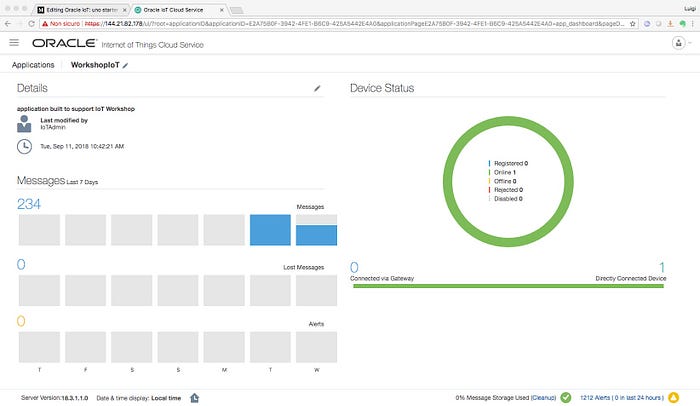Click the Tue, Sep 11, 2018 timestamp
This screenshot has width=700, height=406.
click(82, 146)
